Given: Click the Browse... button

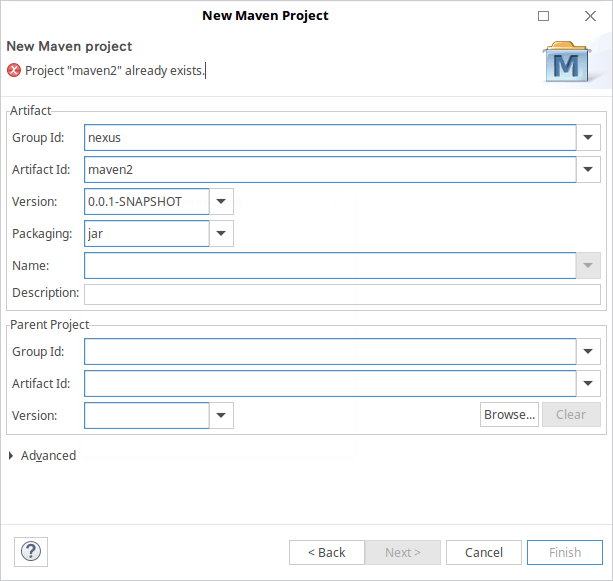Looking at the screenshot, I should (x=509, y=414).
